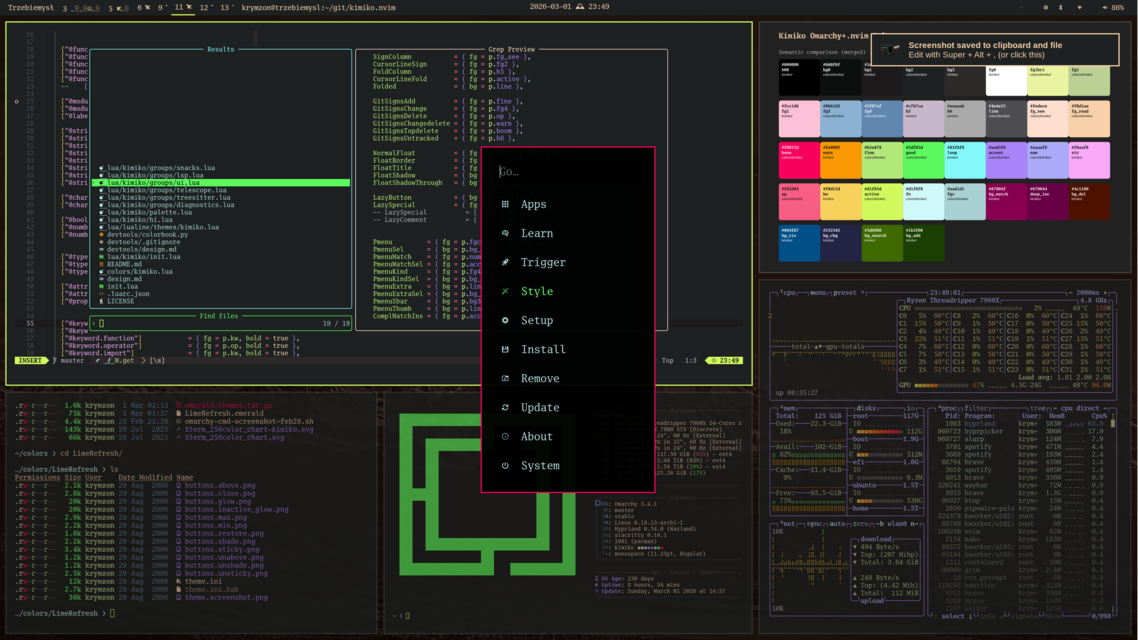1138x640 pixels.
Task: Click buttons.close.png in file listing
Action: coord(220,493)
